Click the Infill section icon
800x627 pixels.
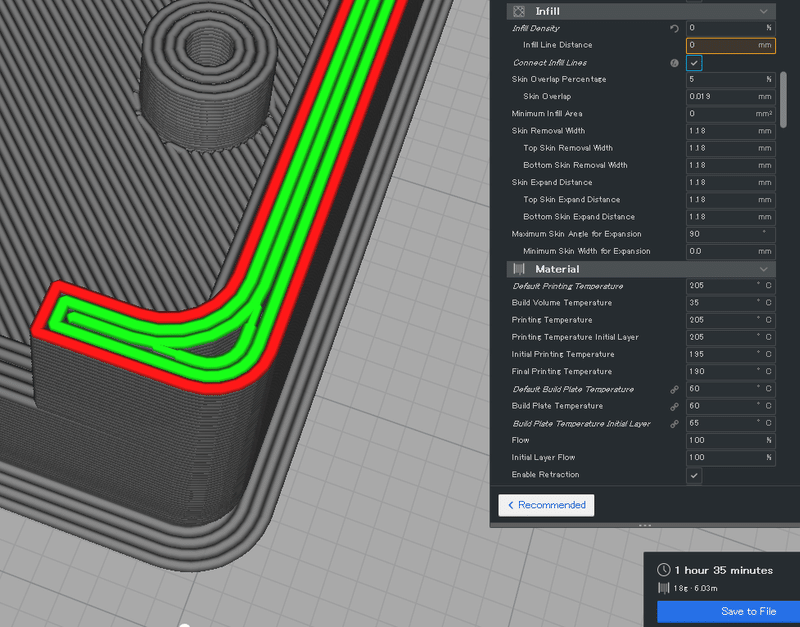coord(519,11)
